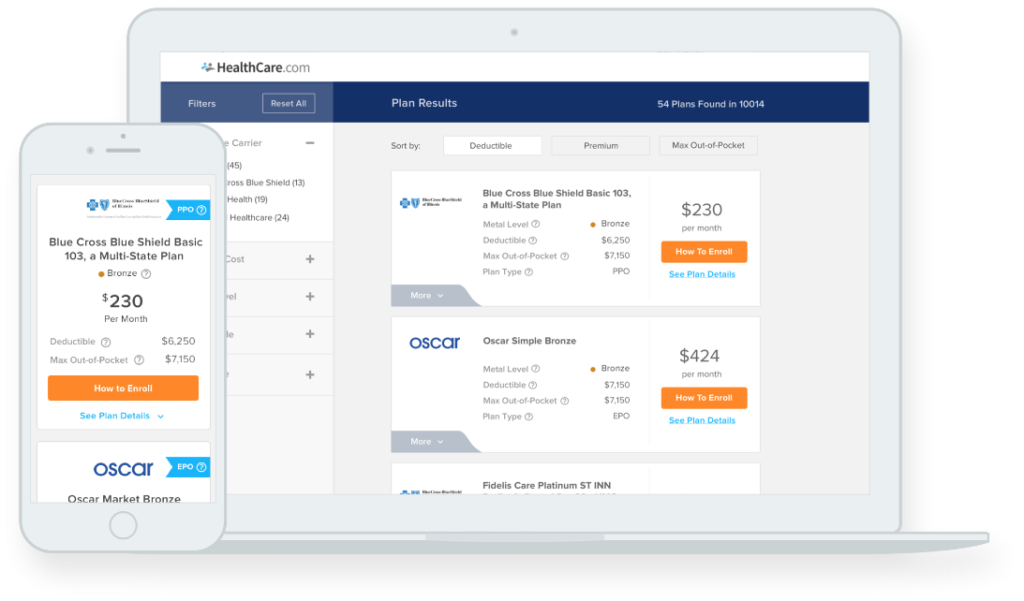Expand the Cost filter section
This screenshot has height=601, width=1024.
pos(310,259)
